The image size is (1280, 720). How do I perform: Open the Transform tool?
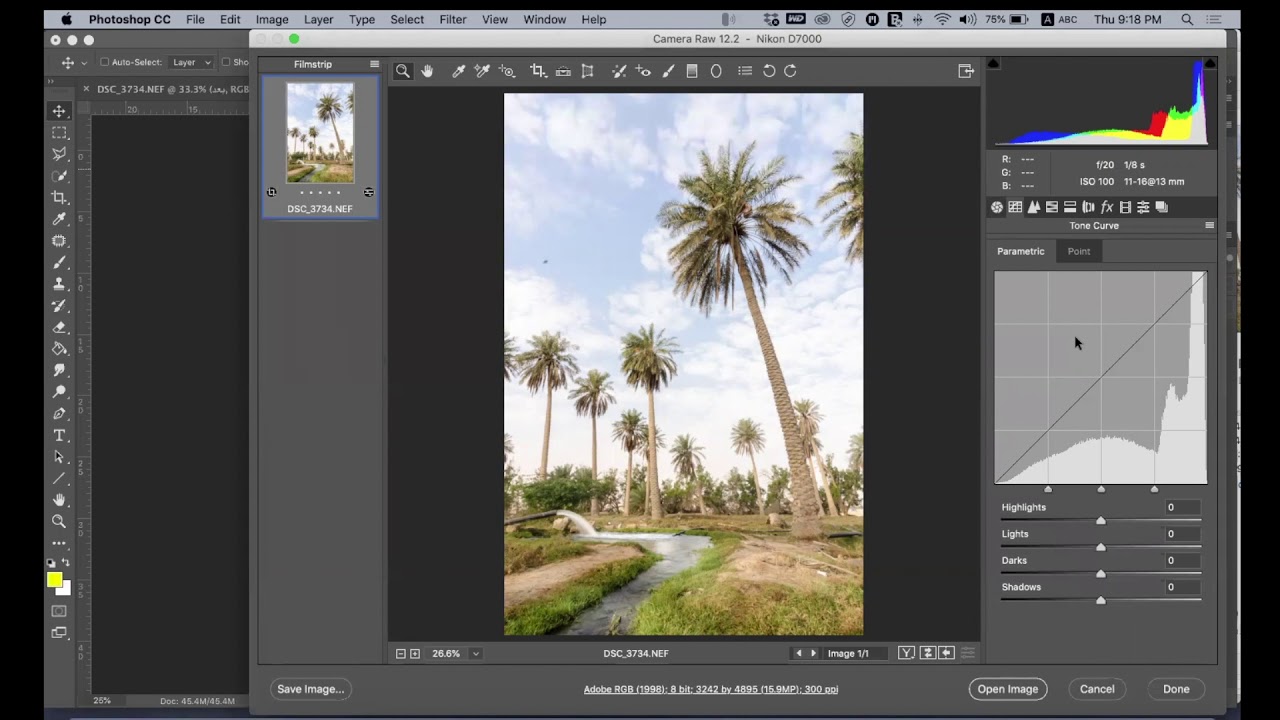(x=588, y=71)
